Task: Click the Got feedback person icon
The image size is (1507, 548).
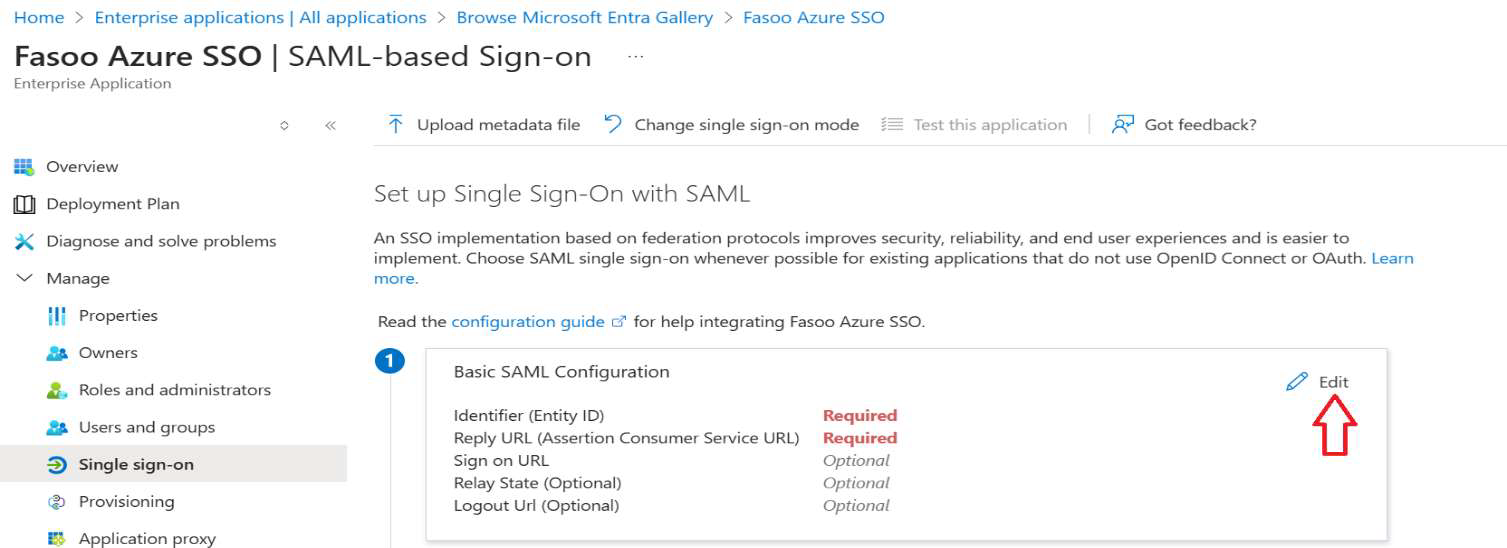Action: [x=1123, y=125]
